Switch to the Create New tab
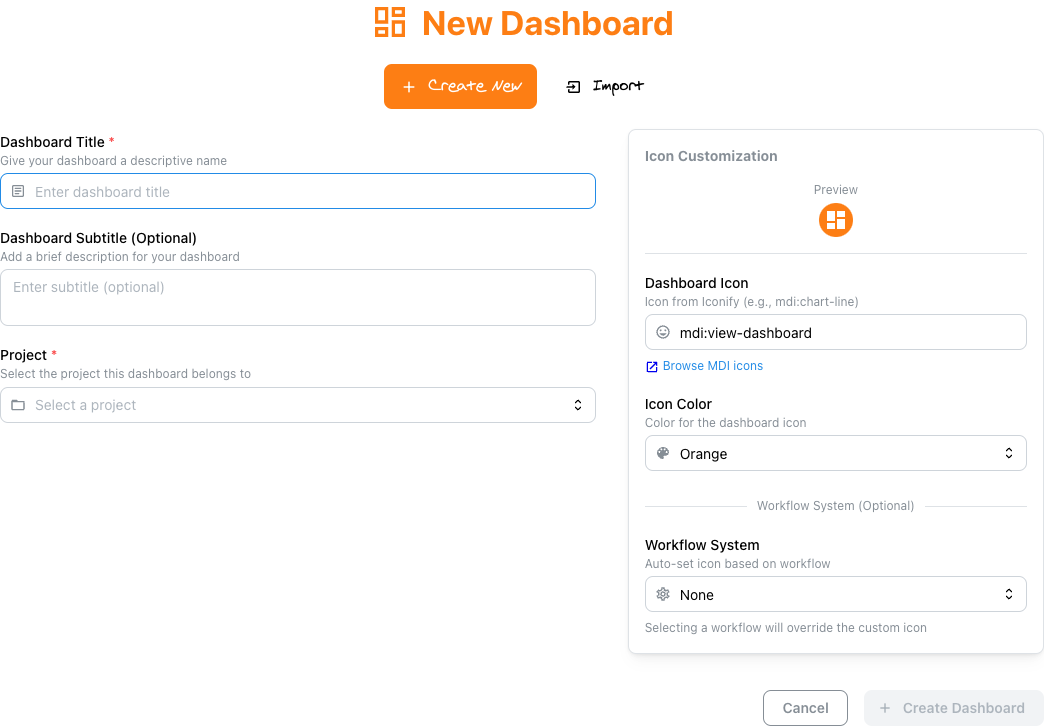Image resolution: width=1044 pixels, height=726 pixels. 460,87
